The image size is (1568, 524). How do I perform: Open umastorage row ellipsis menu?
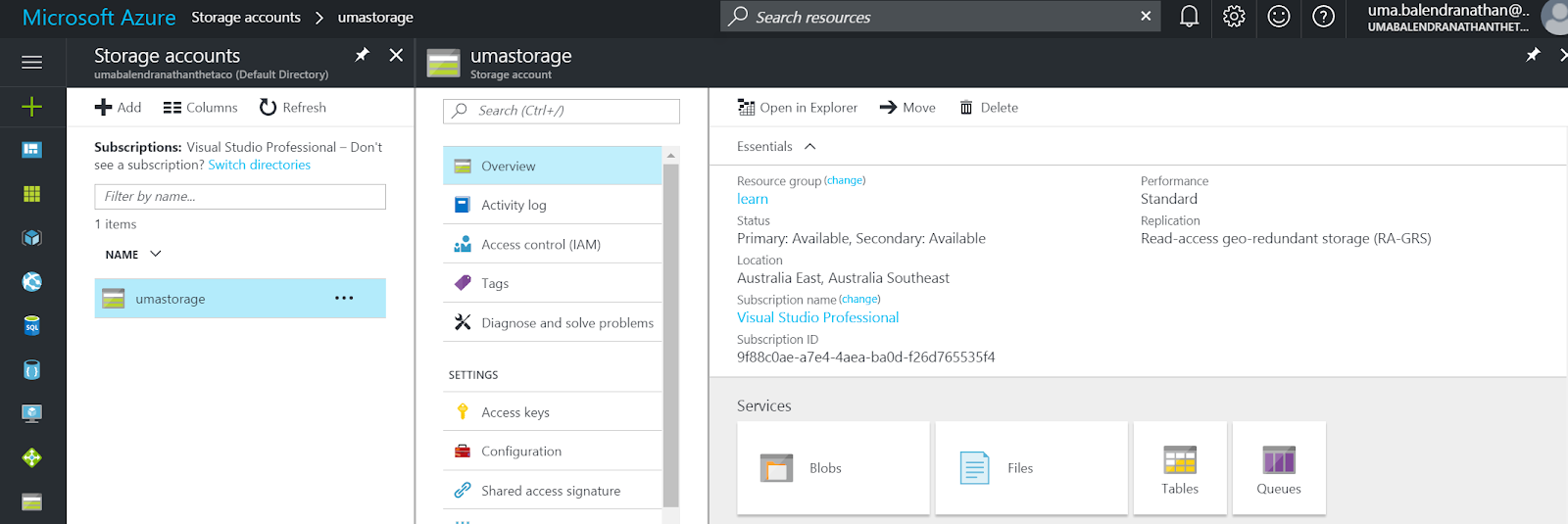[x=344, y=298]
